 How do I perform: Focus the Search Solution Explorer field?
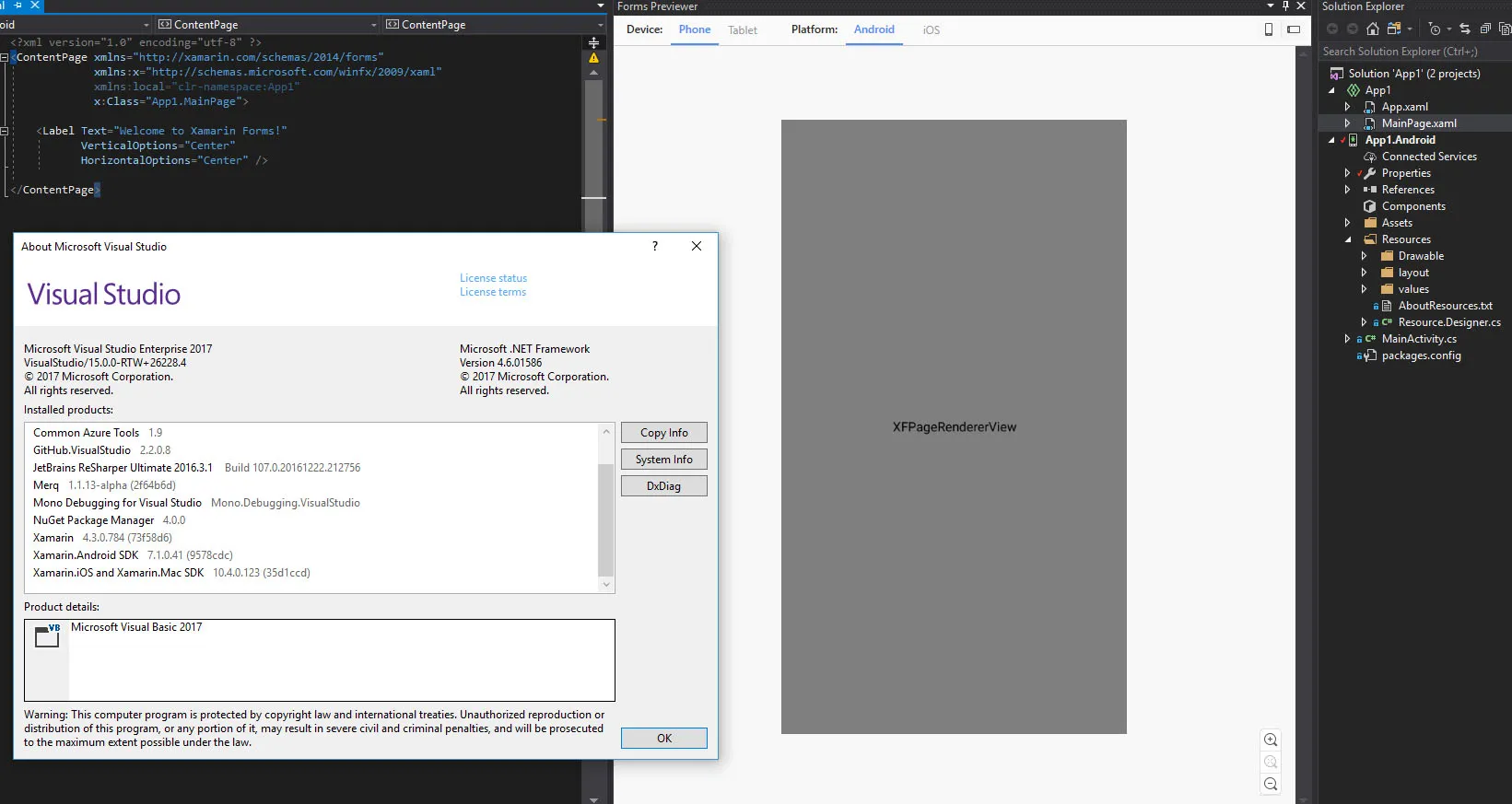tap(1415, 52)
